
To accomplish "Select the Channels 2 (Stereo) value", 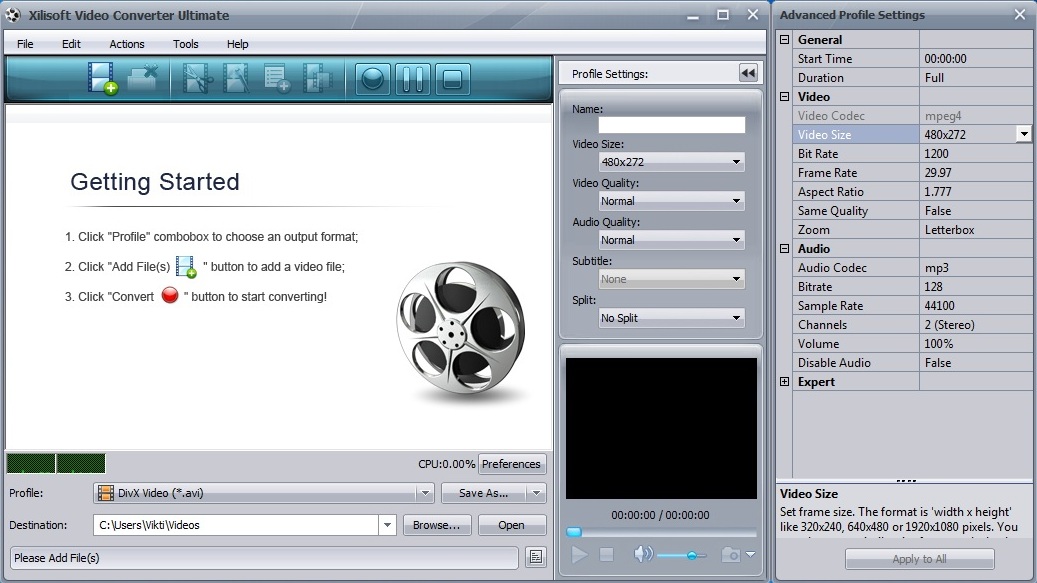I will (x=975, y=325).
